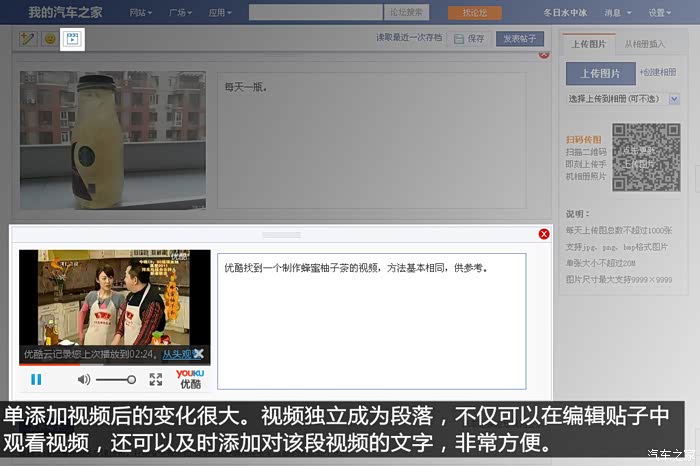Click the 发表帖子 button
This screenshot has width=700, height=466.
click(x=519, y=39)
